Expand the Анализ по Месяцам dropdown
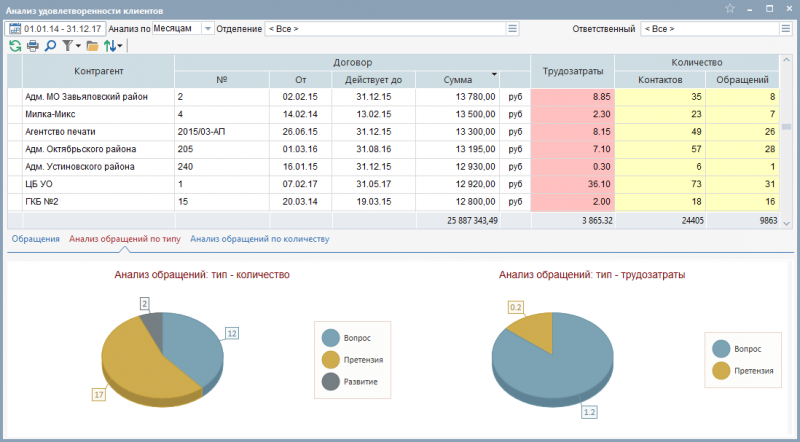 click(208, 29)
